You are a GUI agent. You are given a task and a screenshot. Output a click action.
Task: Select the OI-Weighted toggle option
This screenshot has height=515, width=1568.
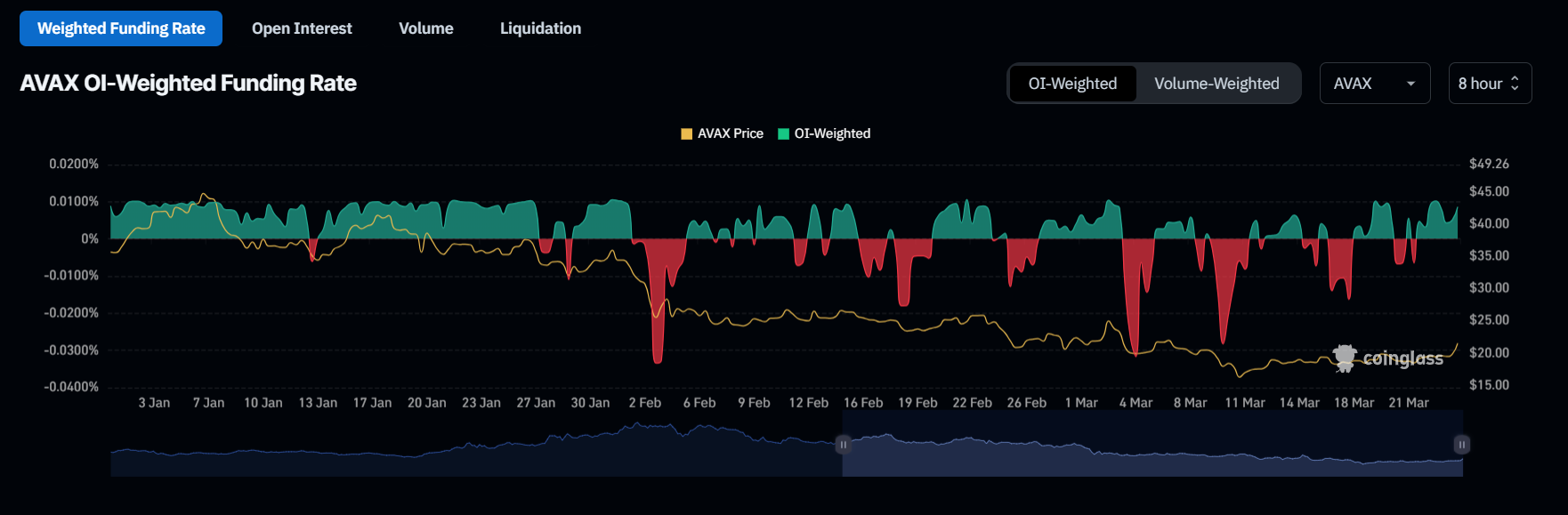pyautogui.click(x=1072, y=84)
